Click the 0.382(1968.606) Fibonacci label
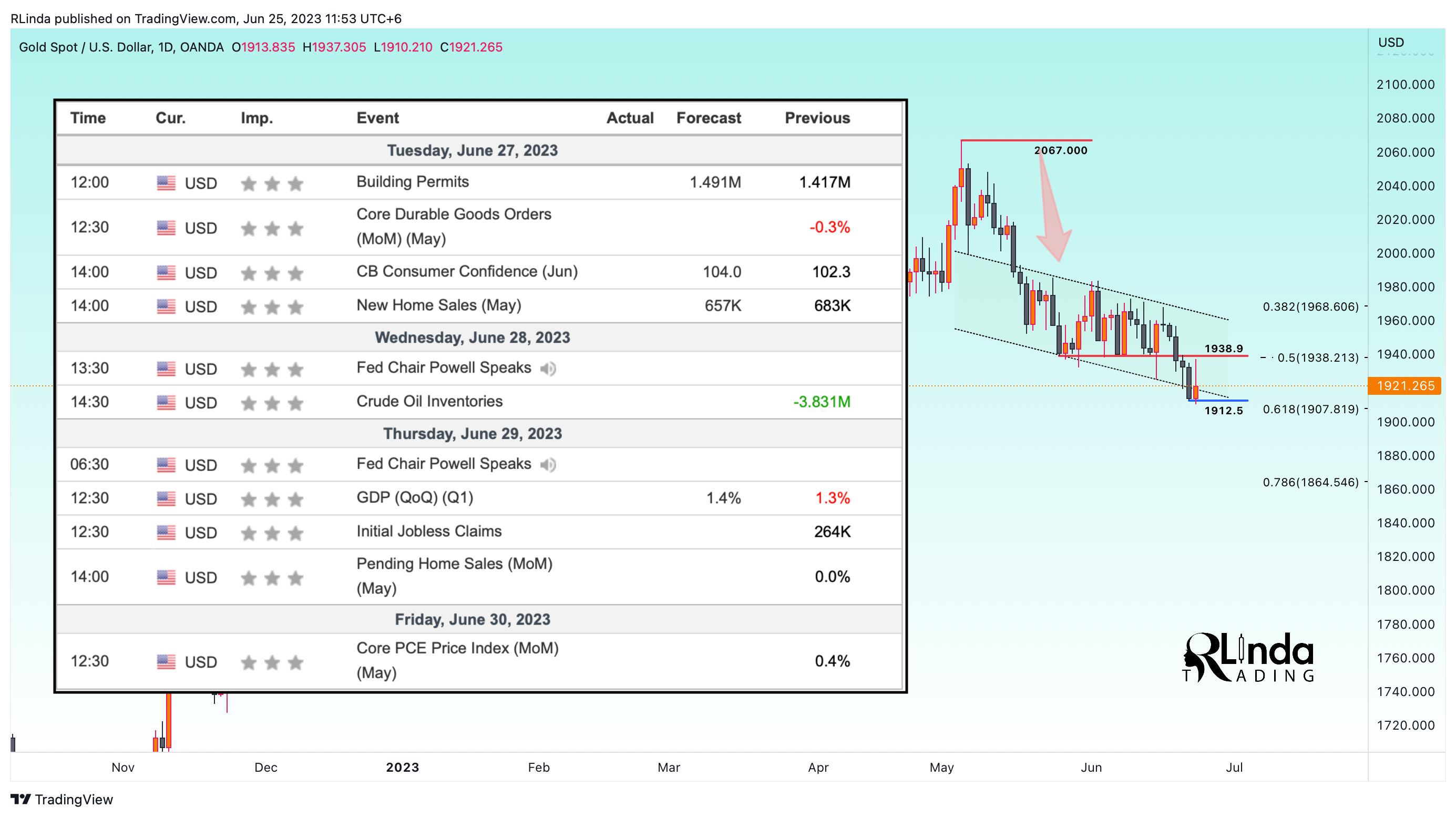The width and height of the screenshot is (1456, 818). click(1311, 307)
